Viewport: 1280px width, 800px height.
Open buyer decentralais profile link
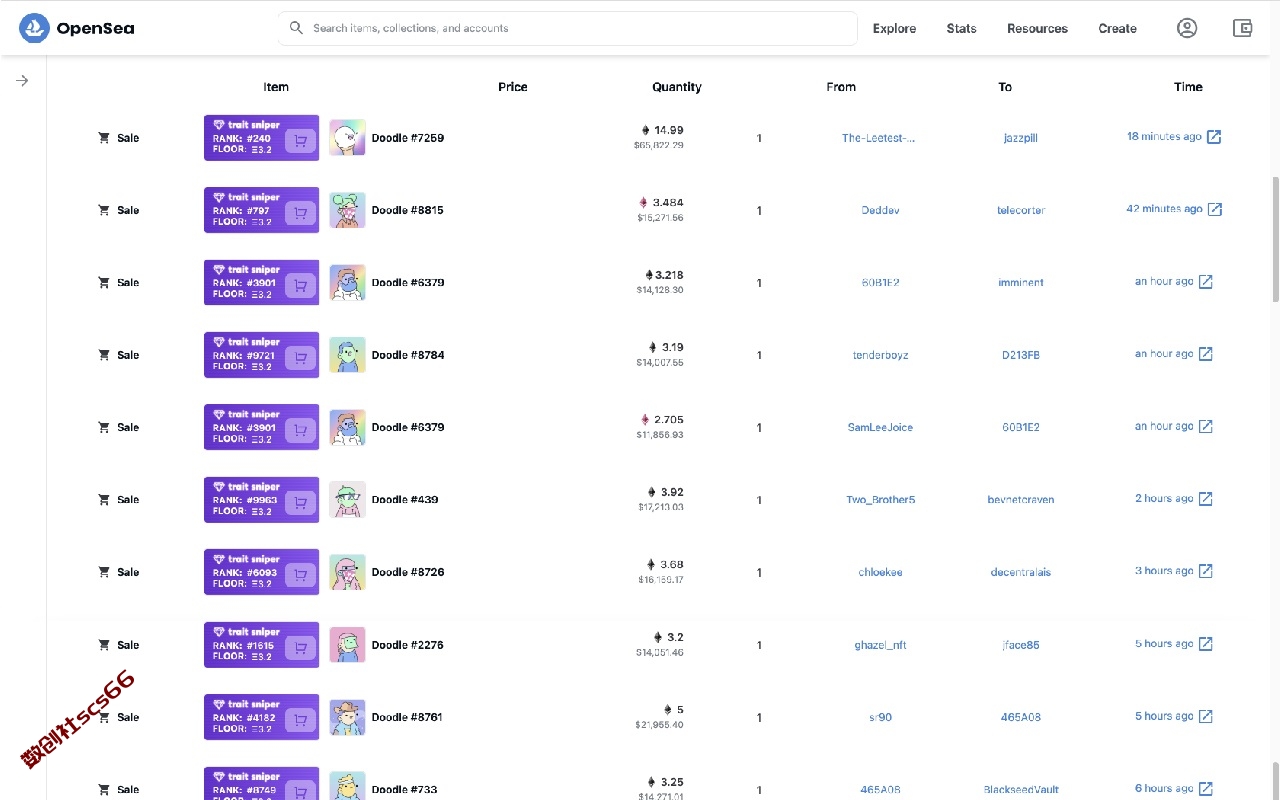pyautogui.click(x=1021, y=572)
